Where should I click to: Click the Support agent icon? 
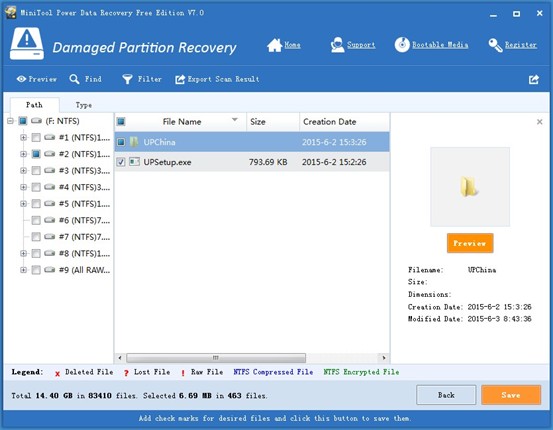click(x=338, y=45)
